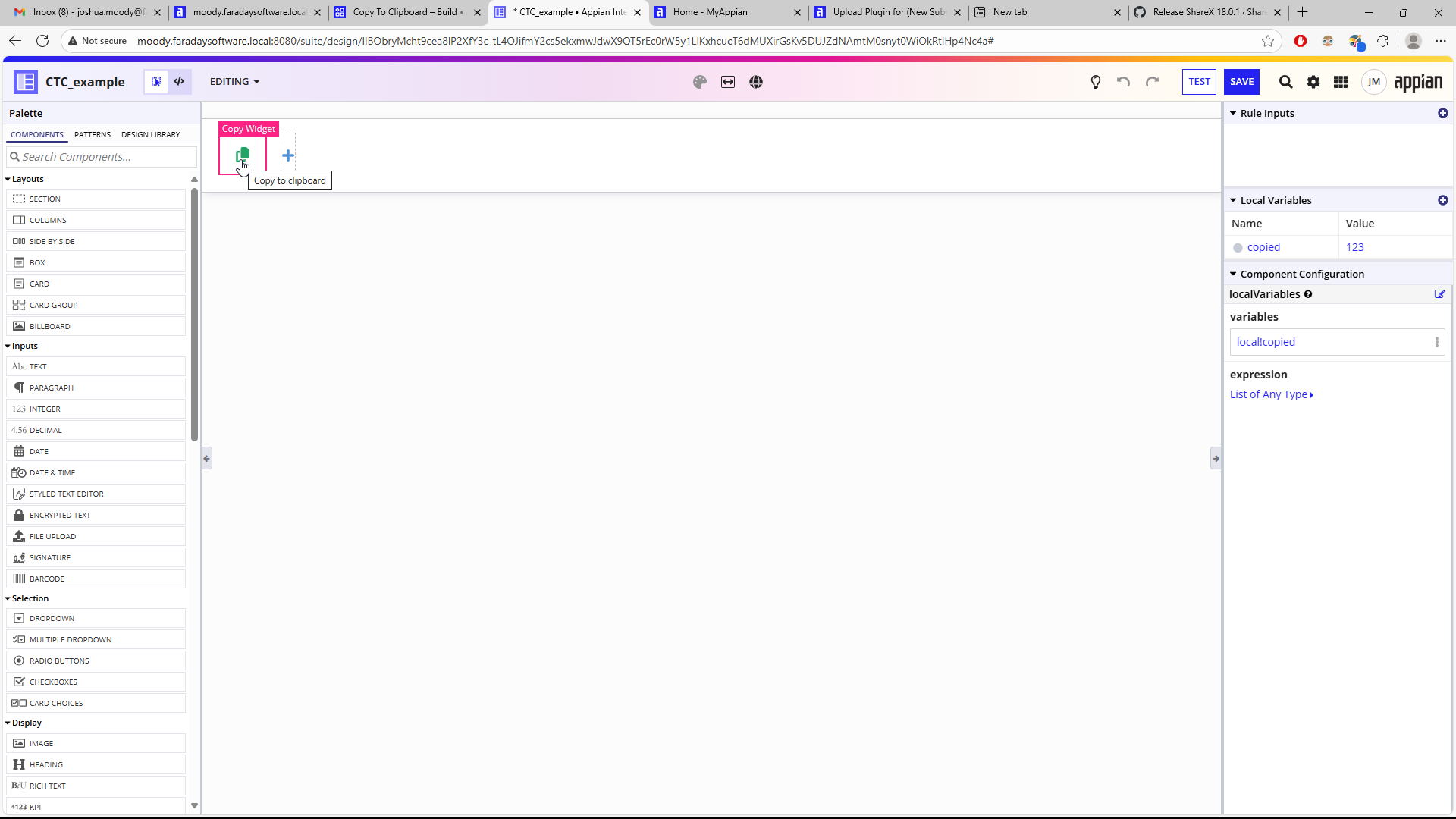Image resolution: width=1456 pixels, height=819 pixels.
Task: Focus the Search Components field
Action: (102, 157)
